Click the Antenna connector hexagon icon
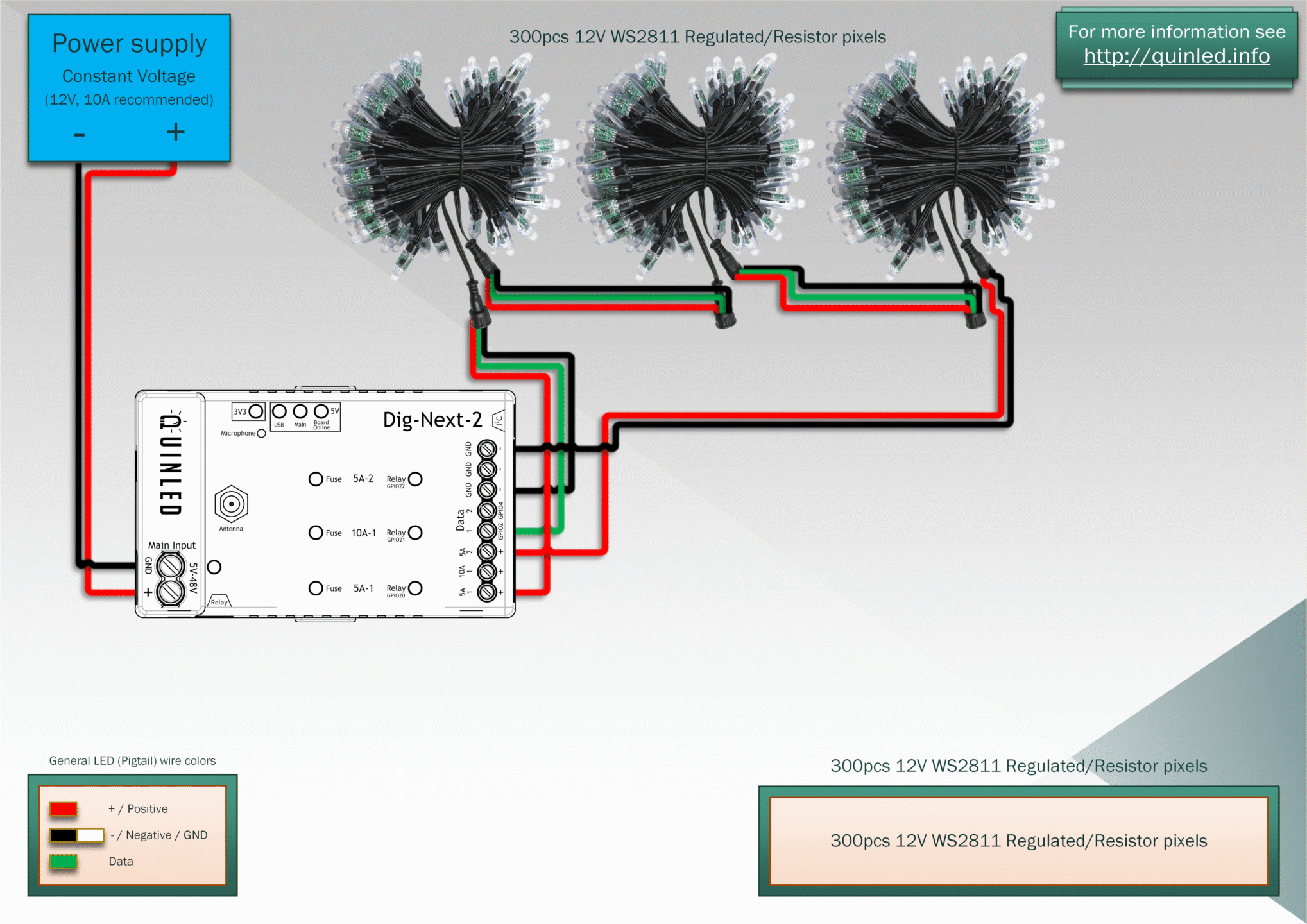Screen dimensions: 1307x924 231,504
